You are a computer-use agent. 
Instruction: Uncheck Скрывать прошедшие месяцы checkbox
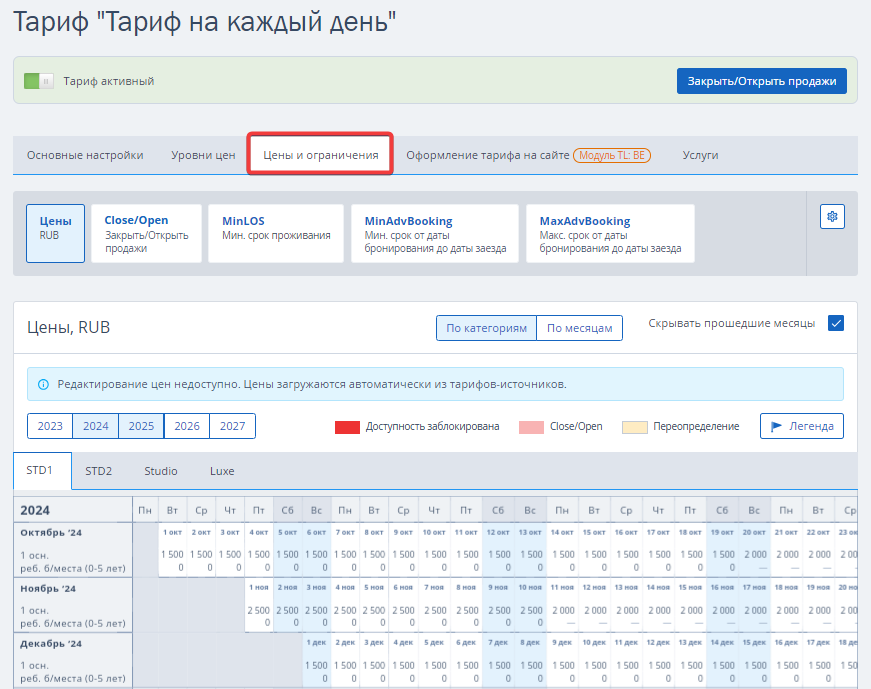(836, 323)
